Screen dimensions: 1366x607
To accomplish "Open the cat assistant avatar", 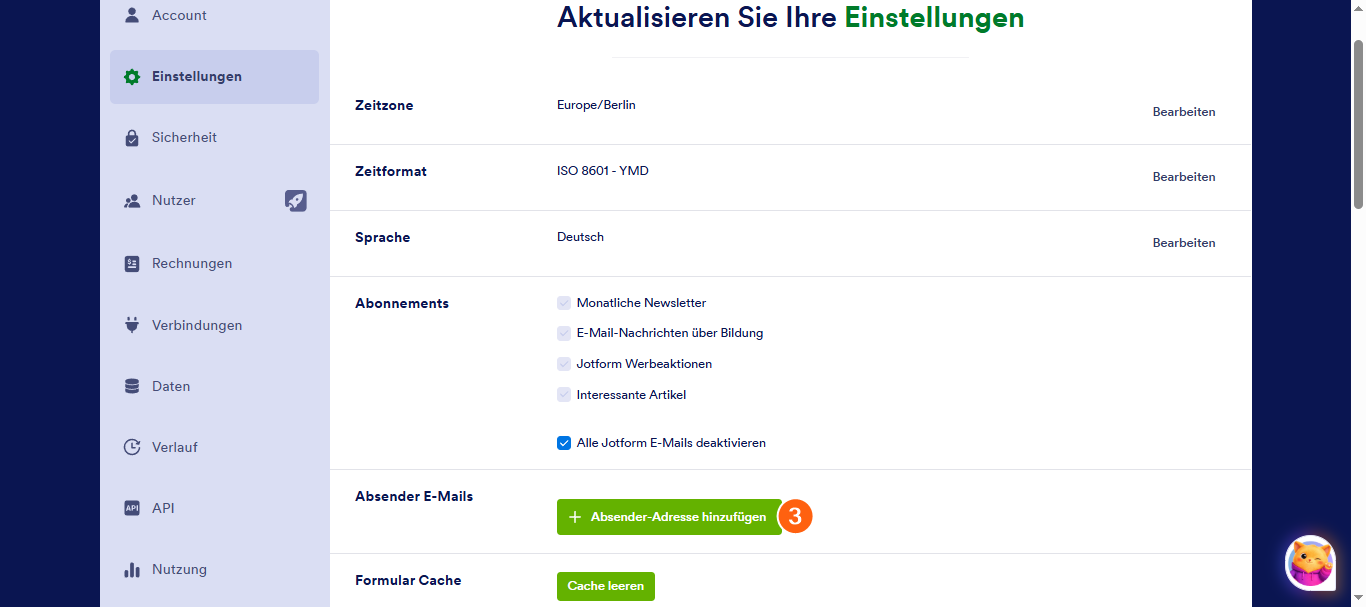I will (1310, 562).
